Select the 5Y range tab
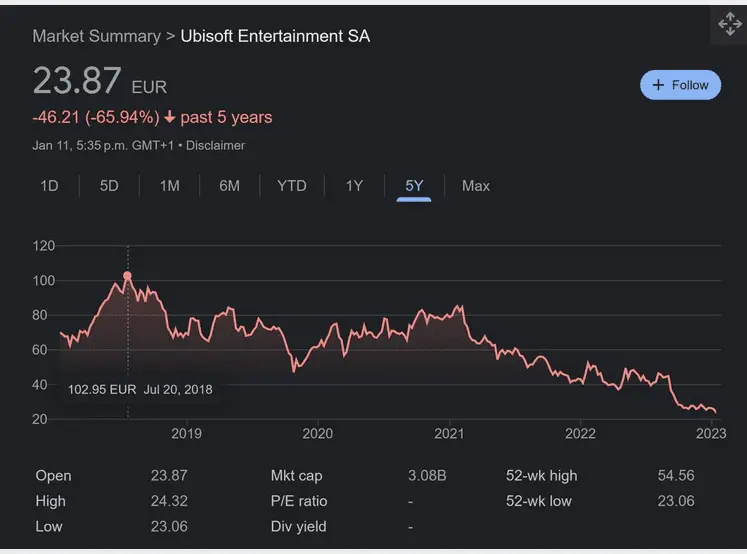 click(x=414, y=186)
